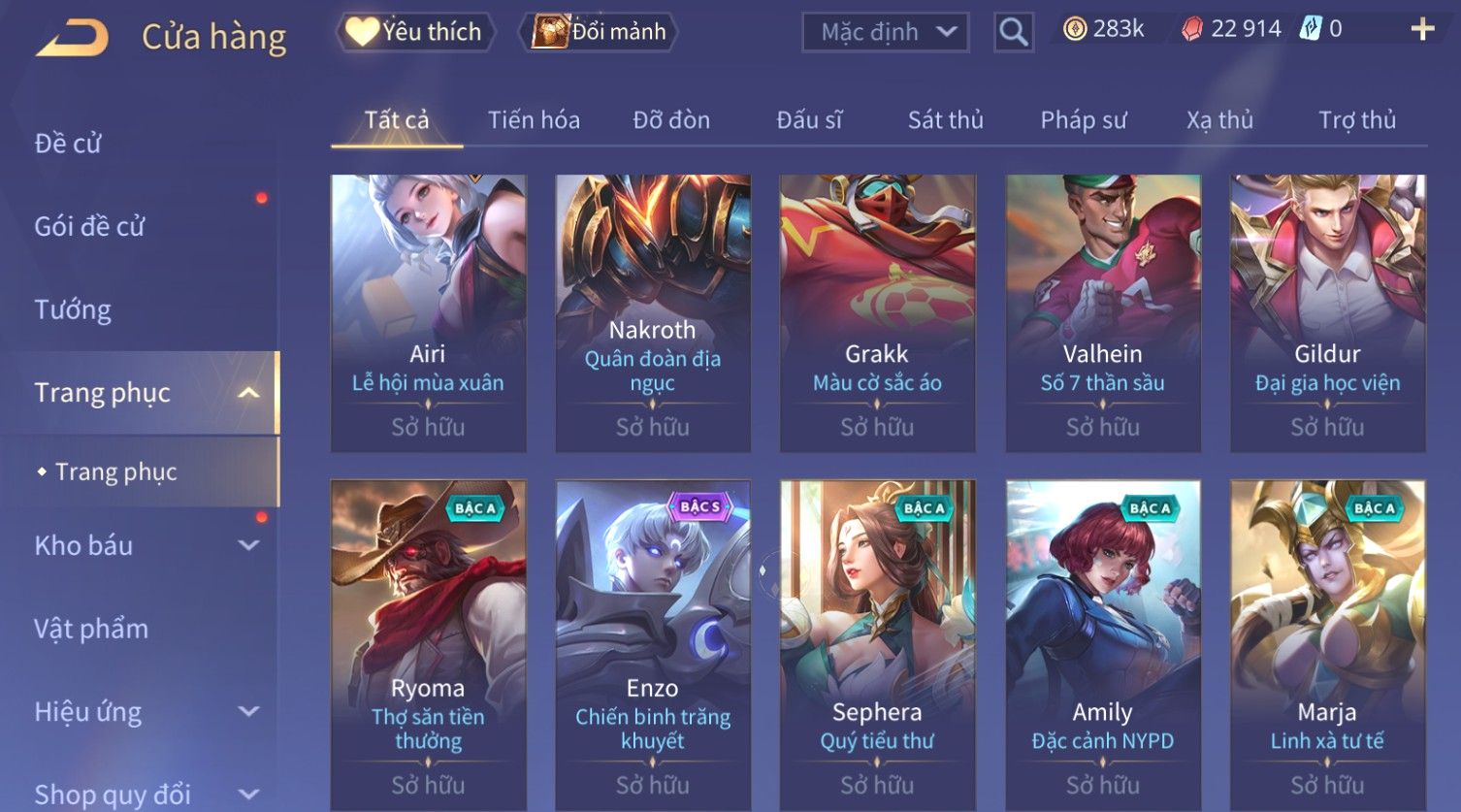The height and width of the screenshot is (812, 1461).
Task: Click the Đổi mảnh chest icon
Action: [x=550, y=32]
